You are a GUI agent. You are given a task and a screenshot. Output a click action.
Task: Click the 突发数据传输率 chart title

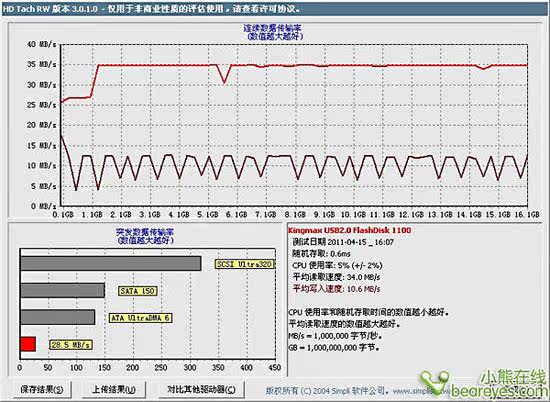(x=145, y=232)
